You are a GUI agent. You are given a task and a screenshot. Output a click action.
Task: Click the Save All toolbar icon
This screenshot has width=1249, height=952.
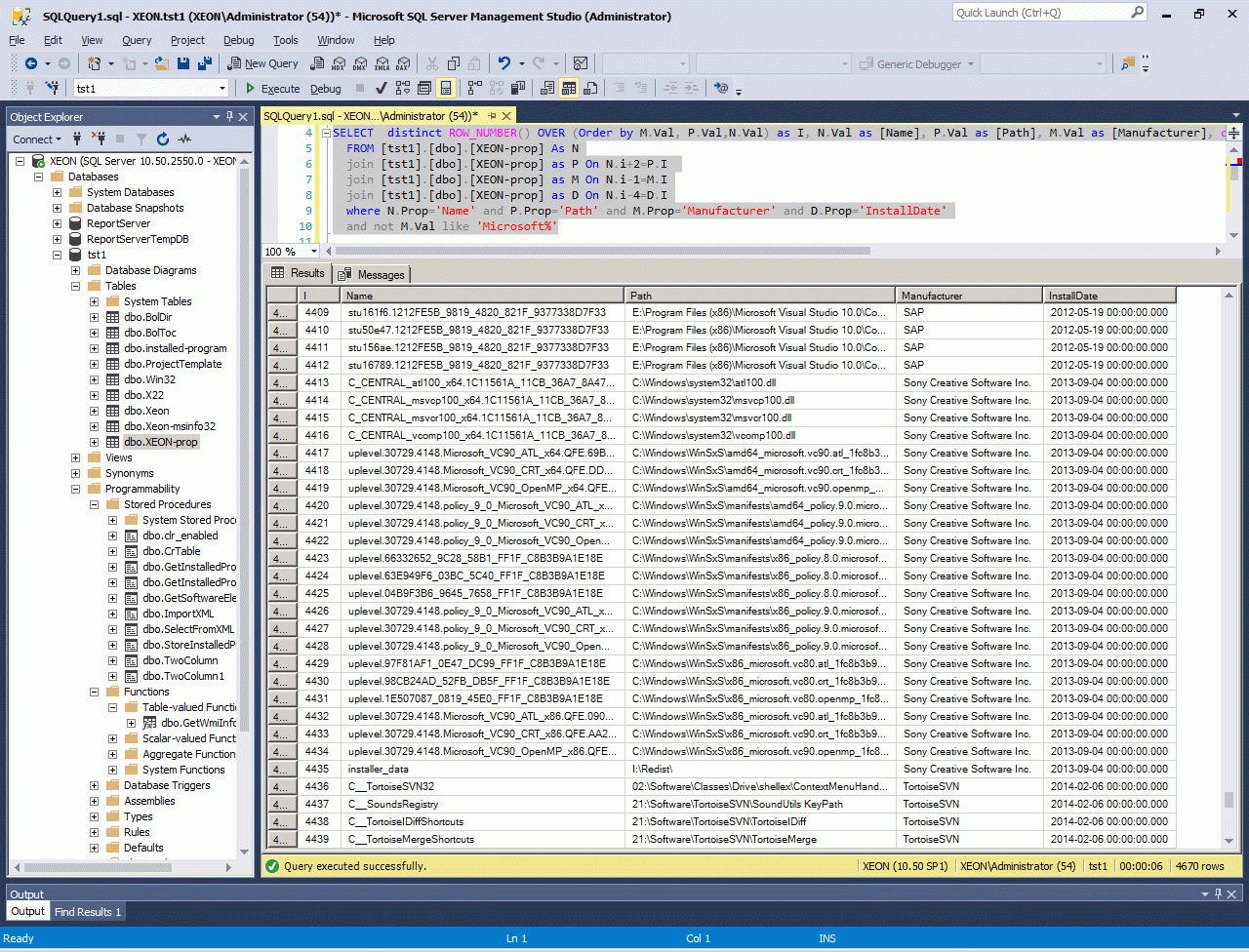[205, 63]
